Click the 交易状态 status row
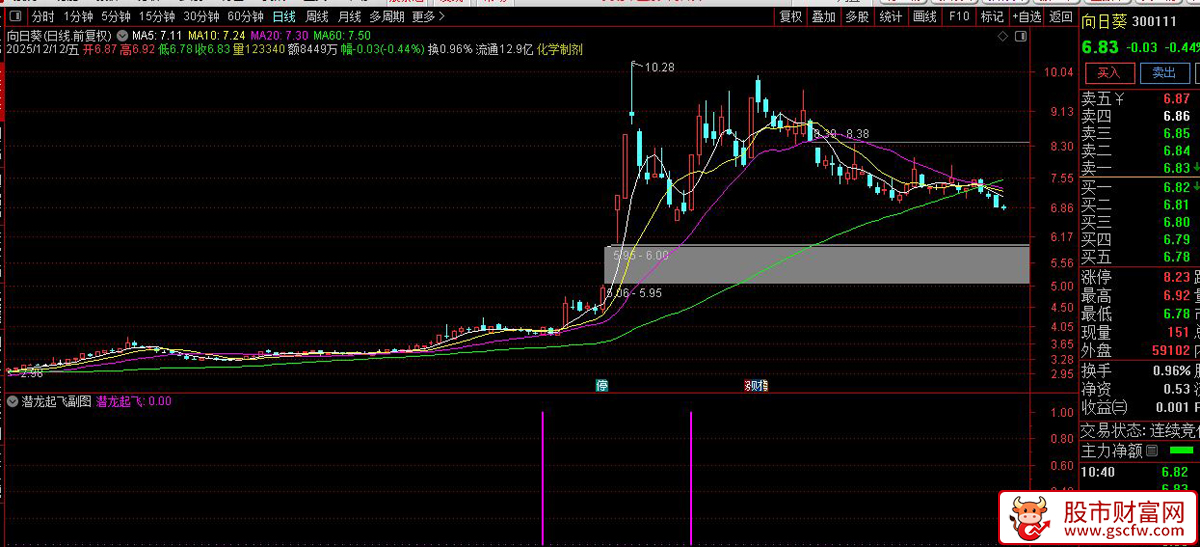This screenshot has width=1200, height=547. tap(1138, 430)
